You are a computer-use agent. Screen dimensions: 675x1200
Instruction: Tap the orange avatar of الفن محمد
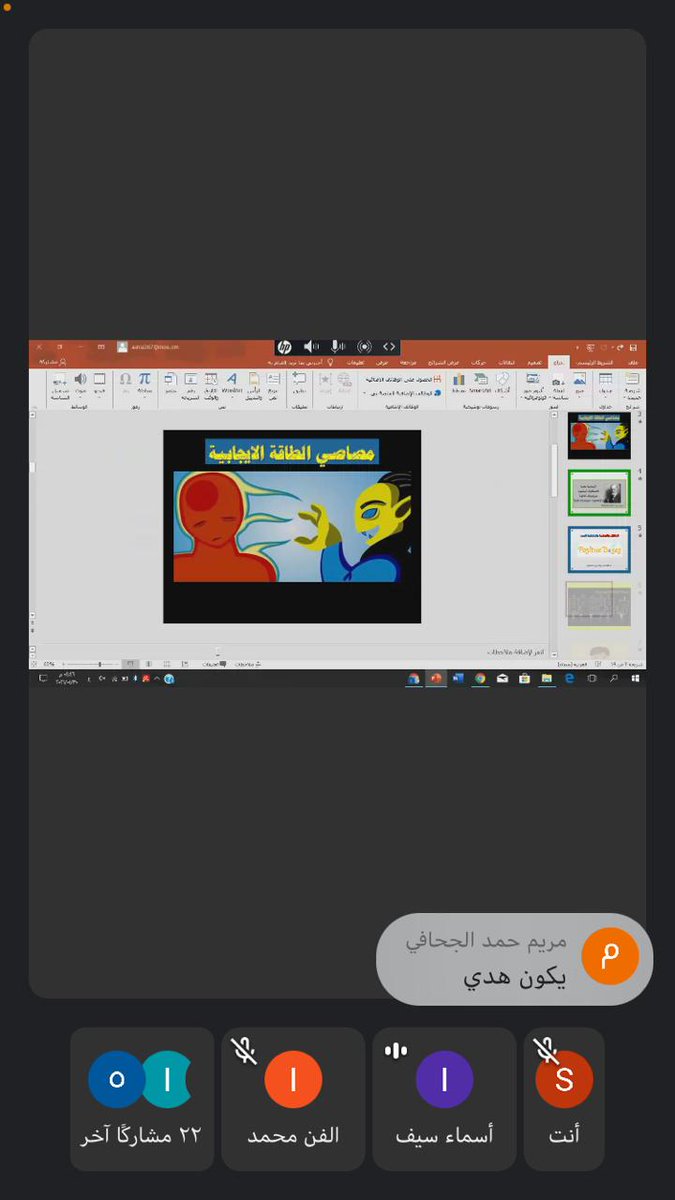[x=293, y=1079]
